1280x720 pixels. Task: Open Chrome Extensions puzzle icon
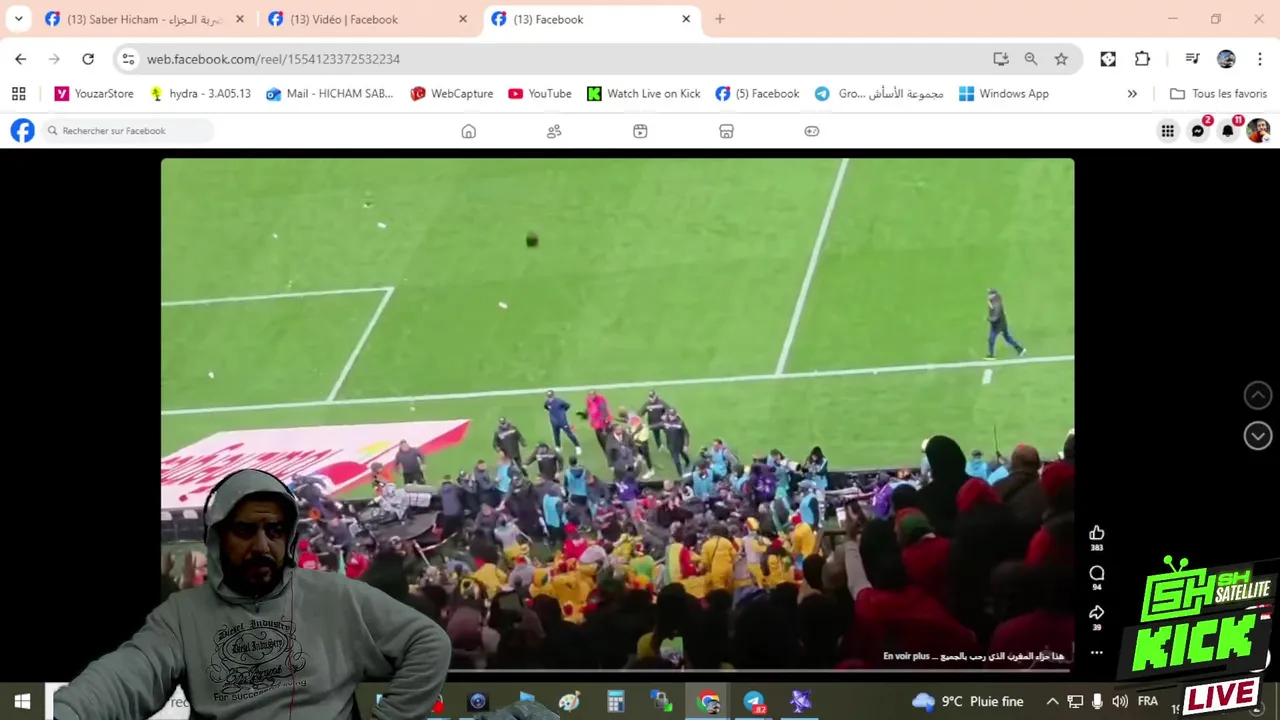pos(1142,59)
